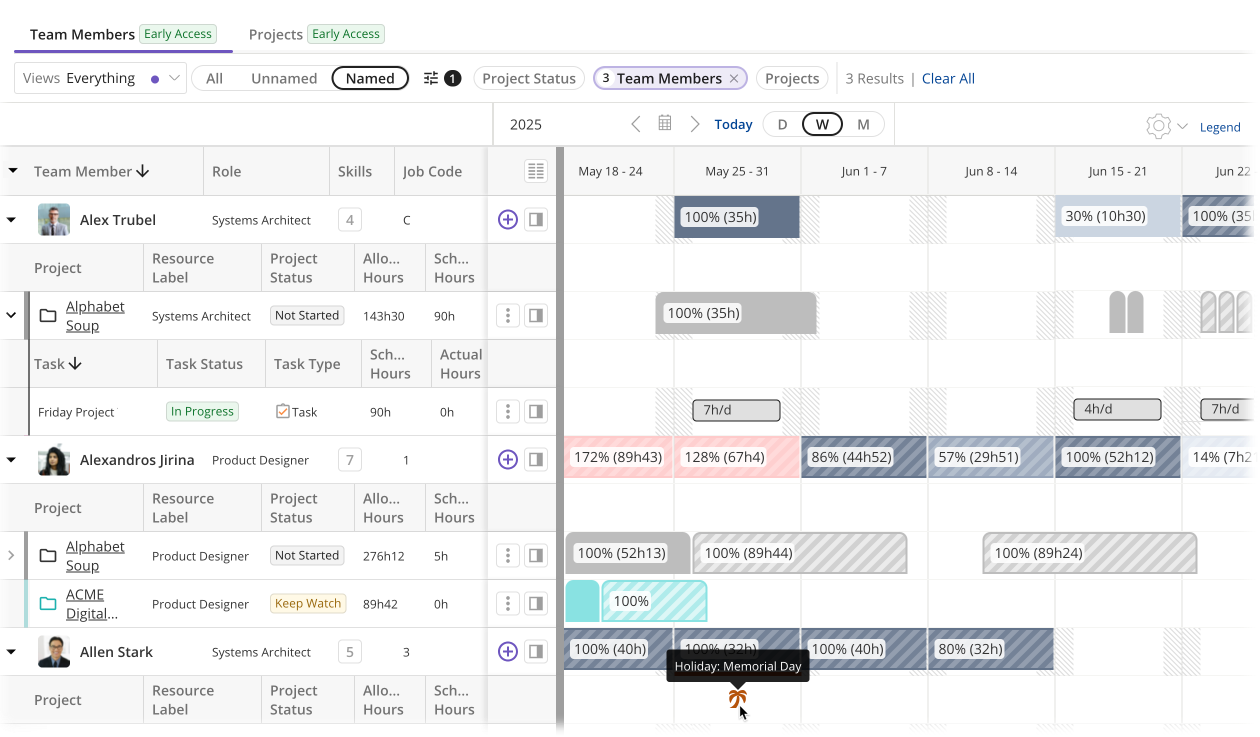Open the three-dot menu for Friday Project
This screenshot has height=737, width=1260.
point(508,411)
